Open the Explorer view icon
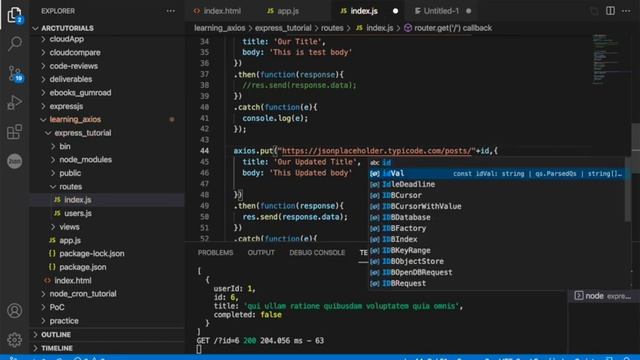The width and height of the screenshot is (640, 360). click(x=14, y=15)
